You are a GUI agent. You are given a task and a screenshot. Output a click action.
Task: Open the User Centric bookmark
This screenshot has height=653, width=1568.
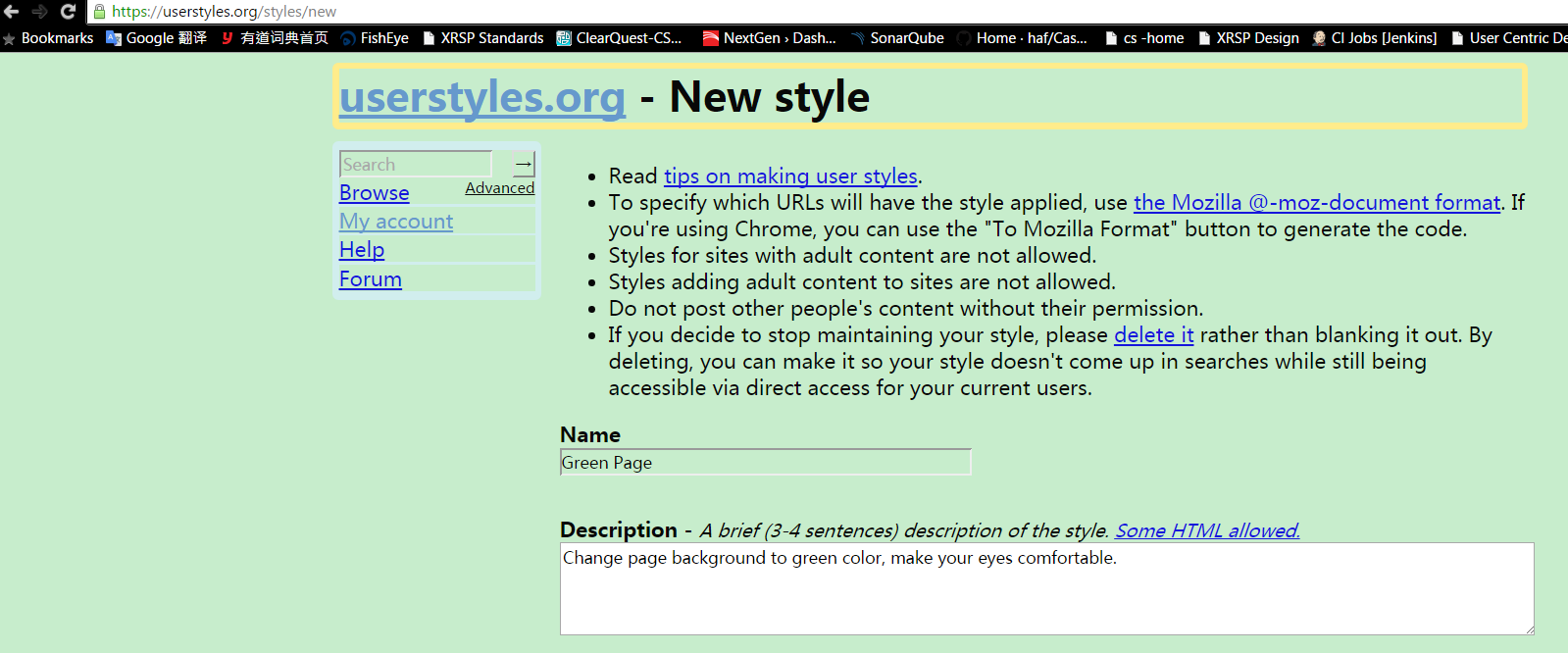point(1509,38)
